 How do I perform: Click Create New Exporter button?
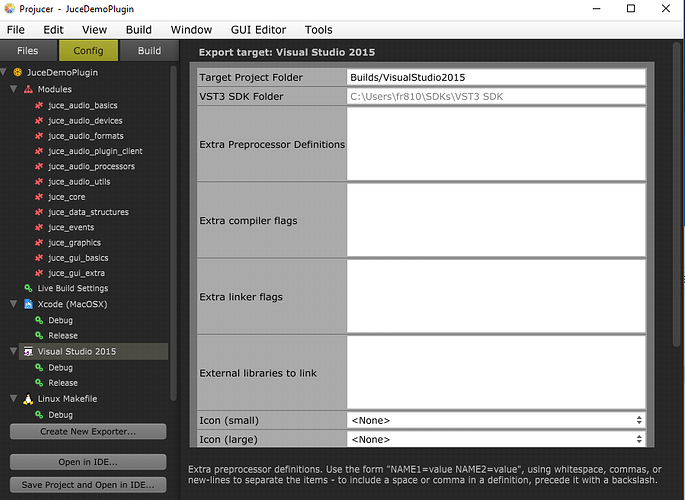click(x=88, y=431)
